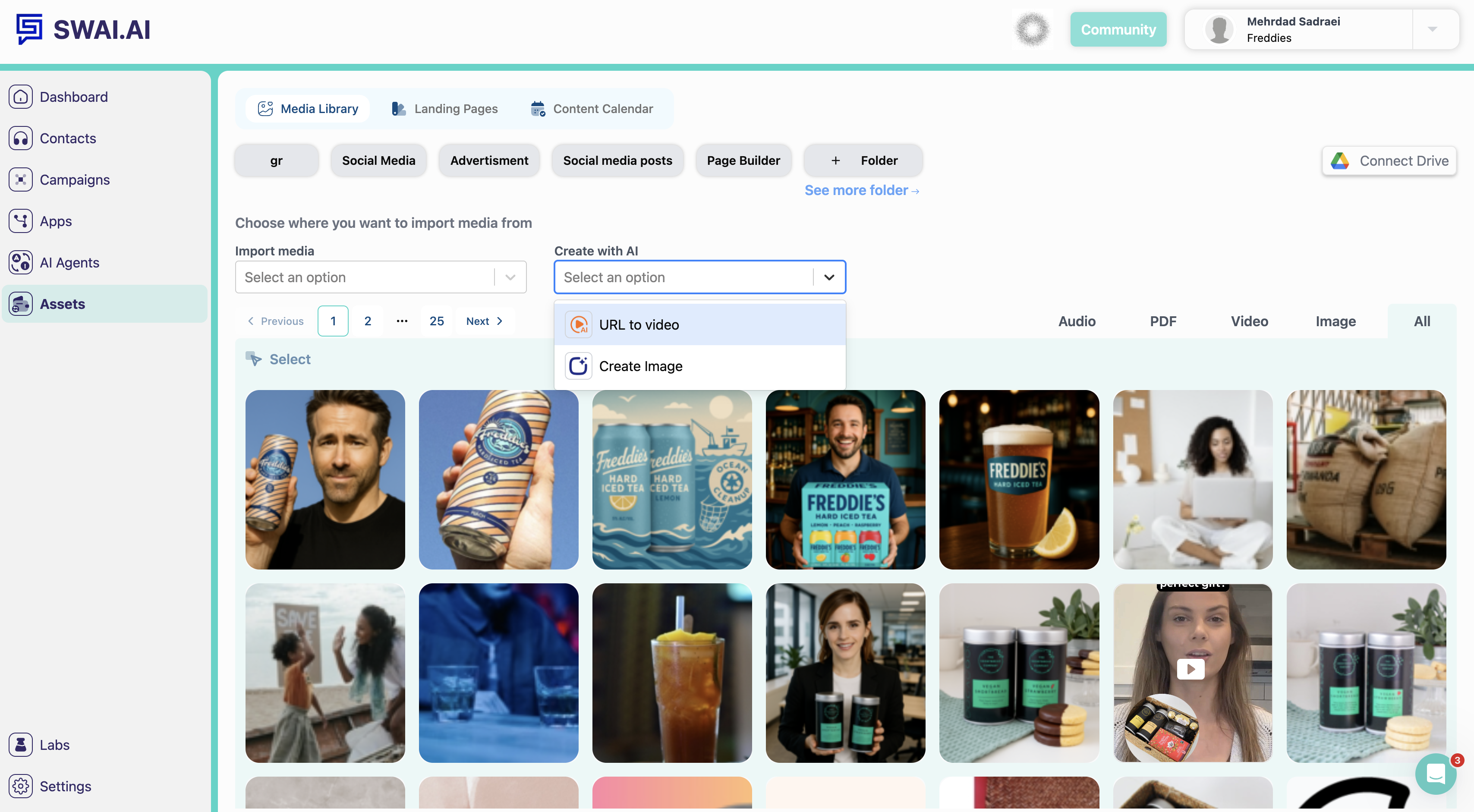1474x812 pixels.
Task: Expand the pagination ellipsis
Action: pos(402,321)
